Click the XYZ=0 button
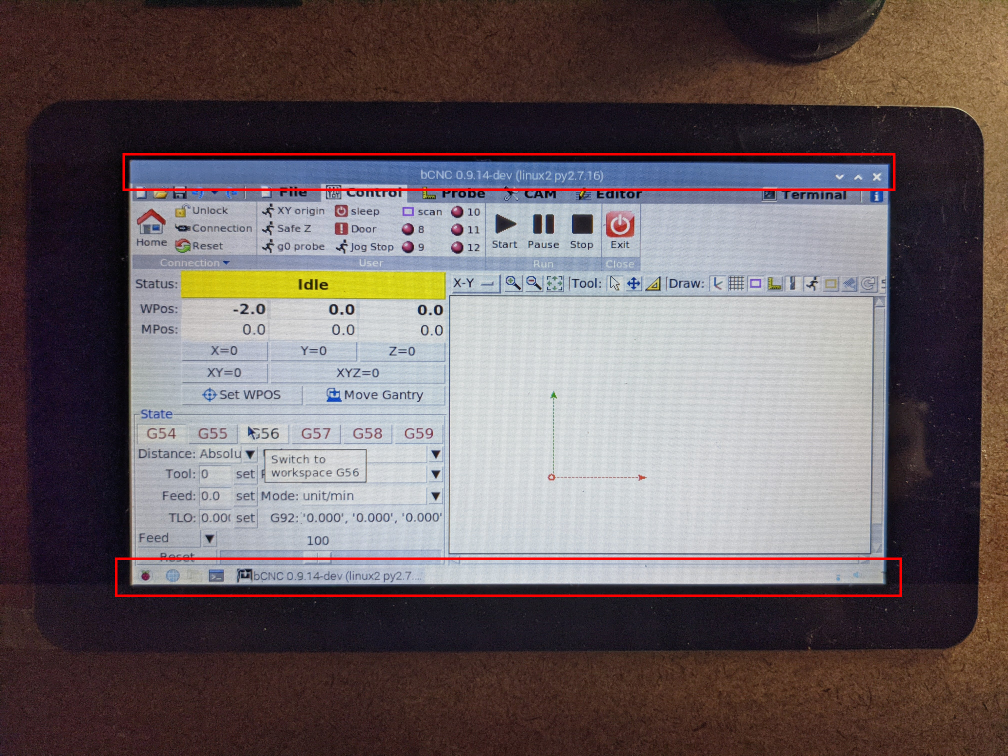Image resolution: width=1008 pixels, height=756 pixels. pos(358,373)
